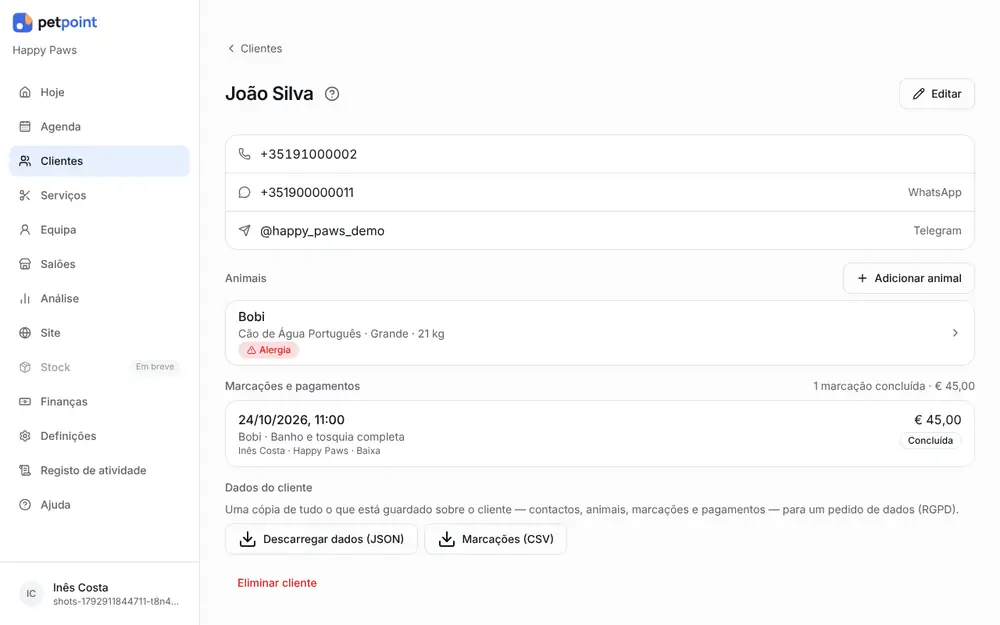Open the 24/10/2026, 11:00 appointment card
Screen dimensions: 1000x625
point(599,434)
